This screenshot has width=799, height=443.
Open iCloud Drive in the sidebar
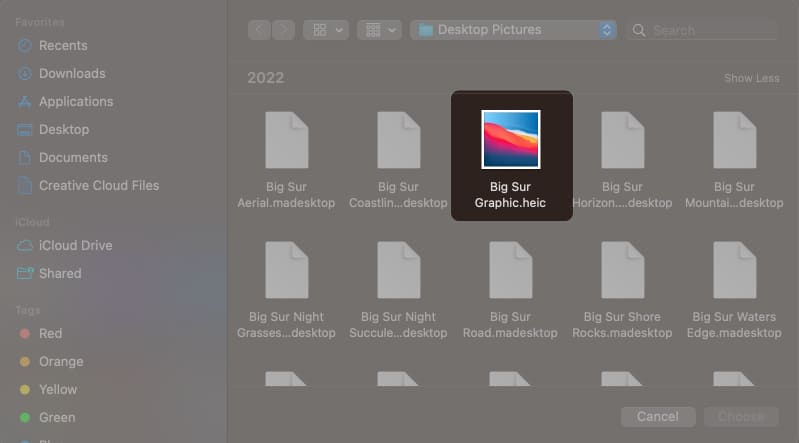click(75, 246)
